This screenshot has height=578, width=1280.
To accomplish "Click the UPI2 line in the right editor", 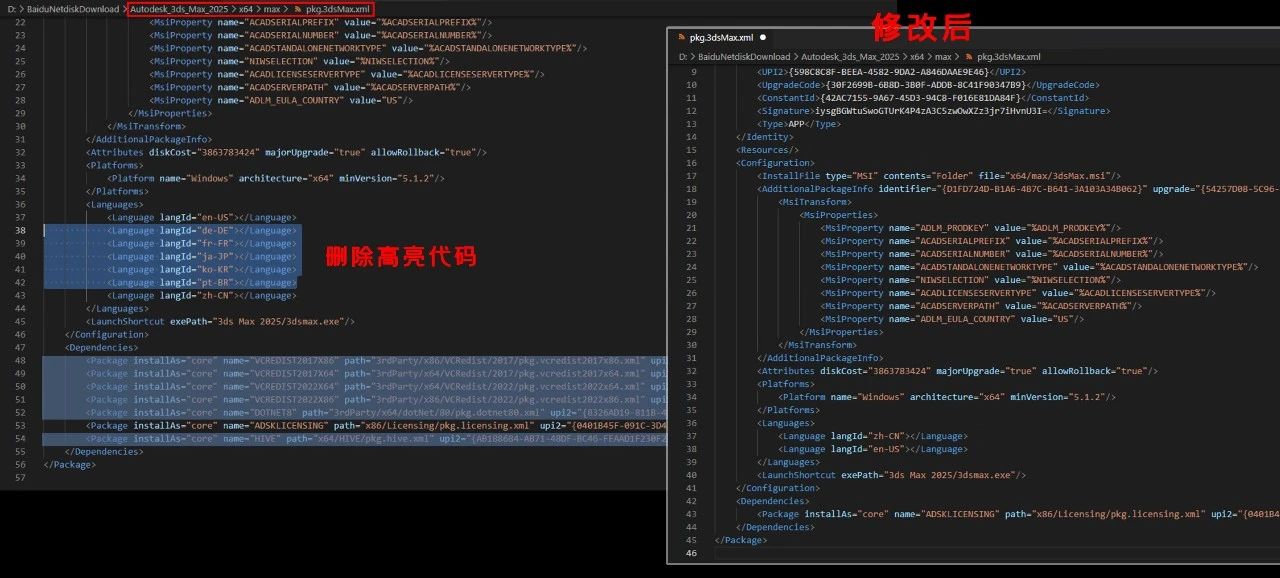I will click(892, 72).
